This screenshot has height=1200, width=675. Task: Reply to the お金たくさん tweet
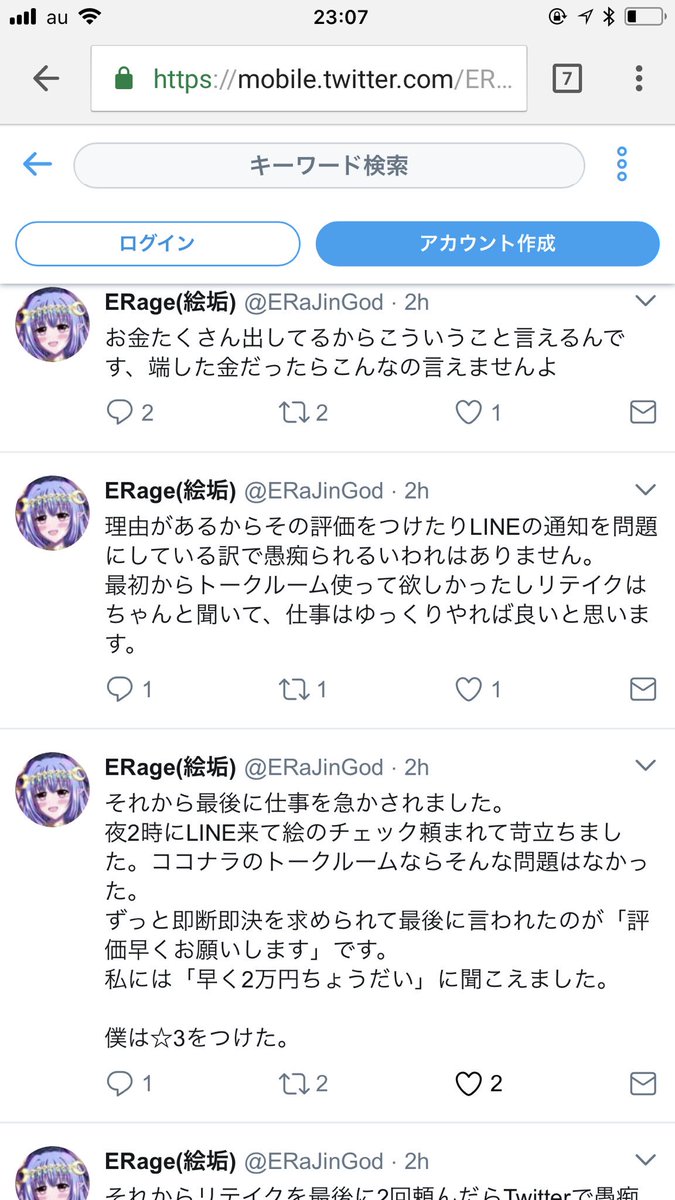click(x=119, y=412)
